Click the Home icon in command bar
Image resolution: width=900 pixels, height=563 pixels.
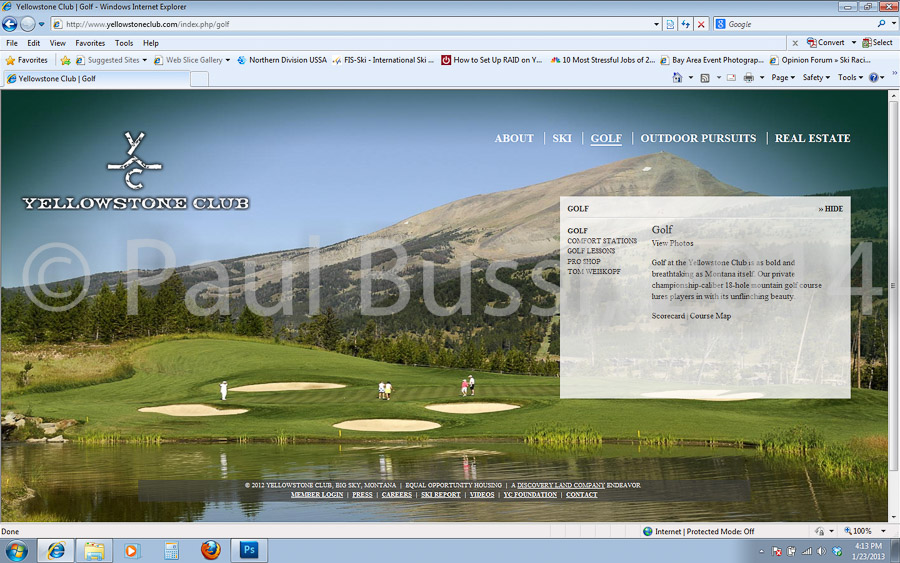point(677,77)
